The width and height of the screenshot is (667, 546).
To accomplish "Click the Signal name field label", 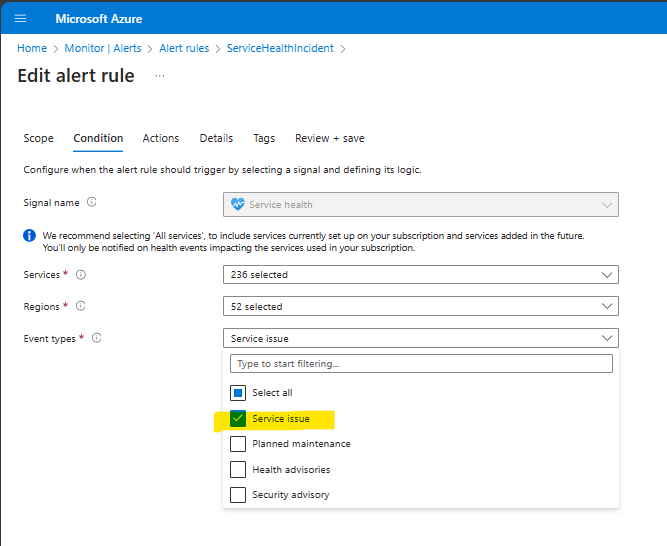I will point(51,203).
